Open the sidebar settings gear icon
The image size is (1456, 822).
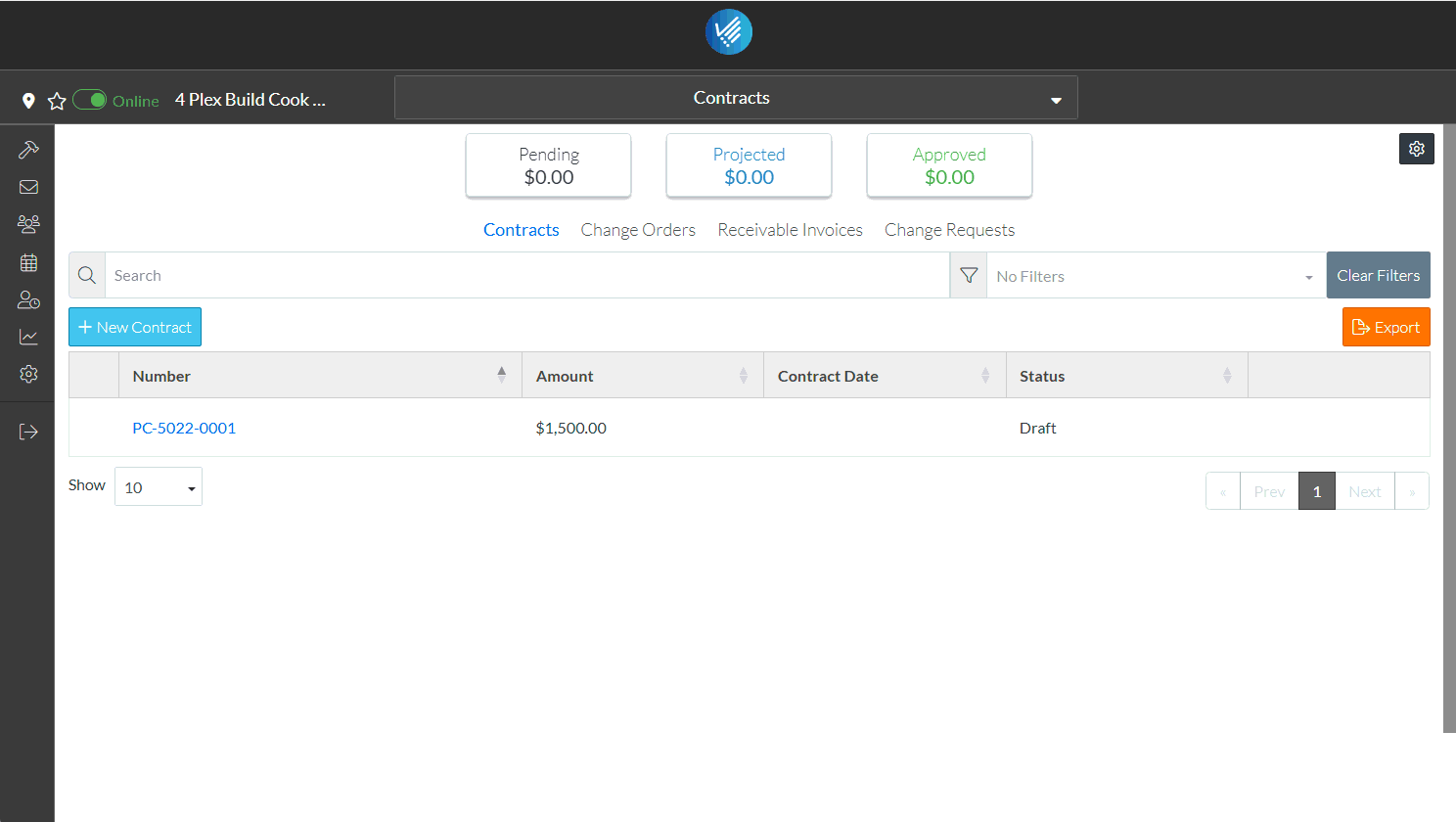click(x=28, y=374)
